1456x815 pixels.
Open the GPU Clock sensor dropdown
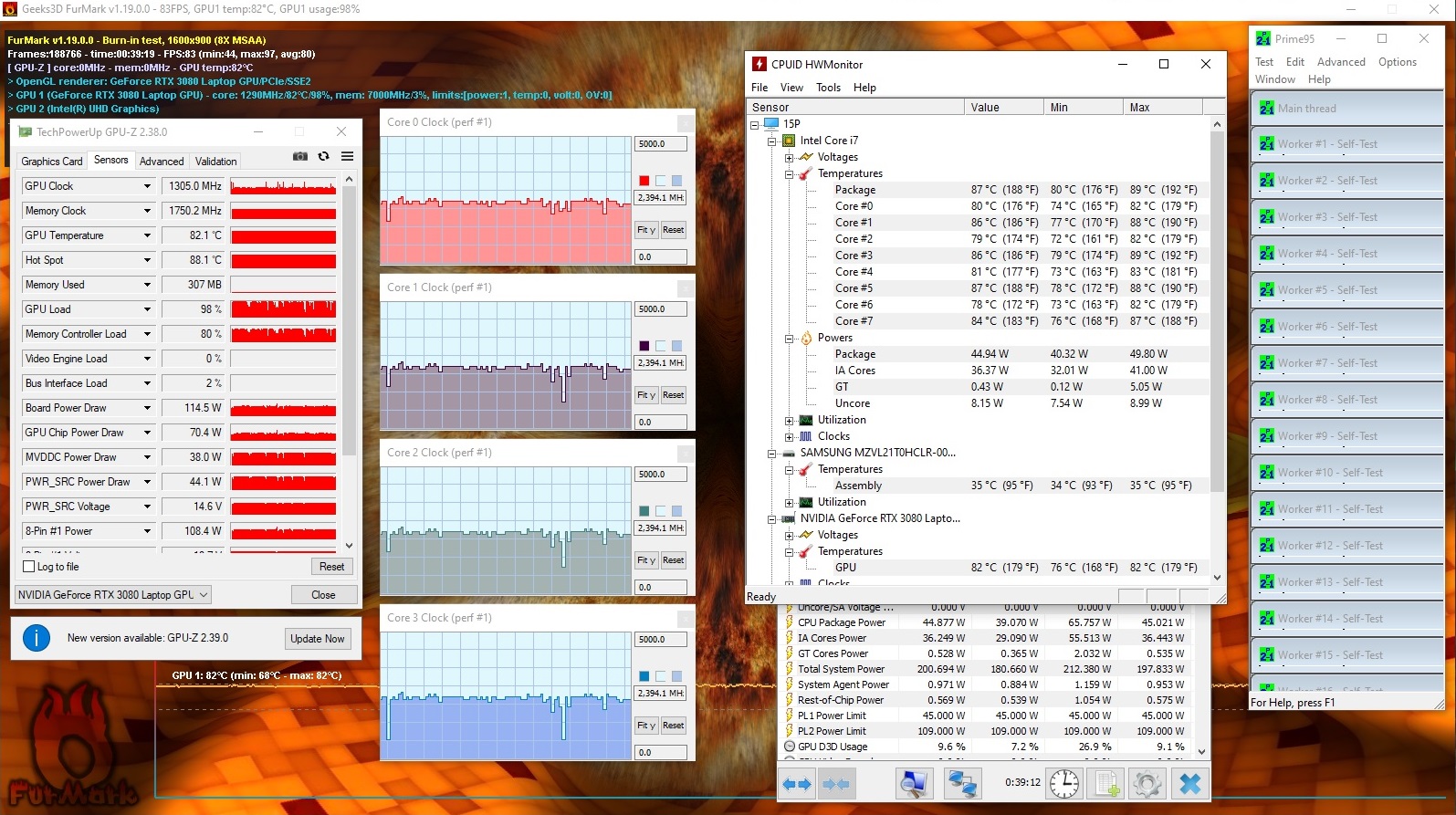147,186
